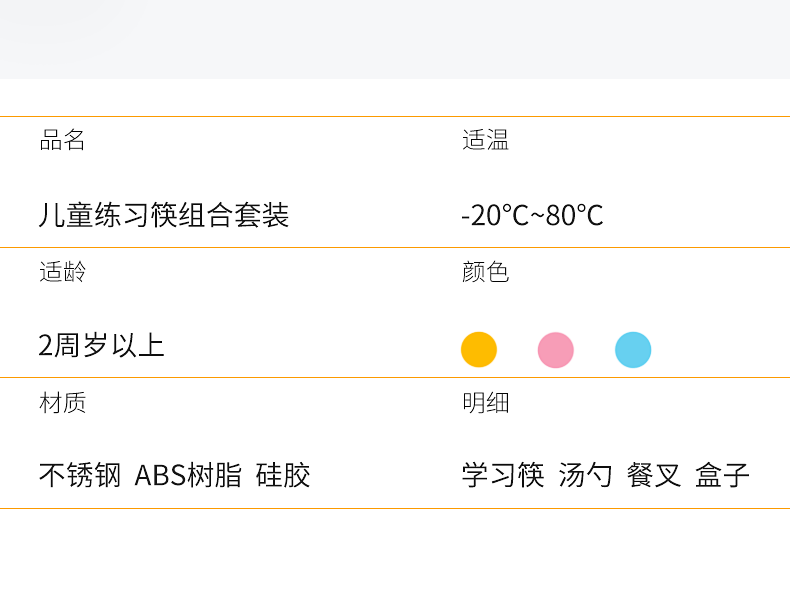This screenshot has width=790, height=591.
Task: Click the 学习筷 item
Action: coord(503,475)
